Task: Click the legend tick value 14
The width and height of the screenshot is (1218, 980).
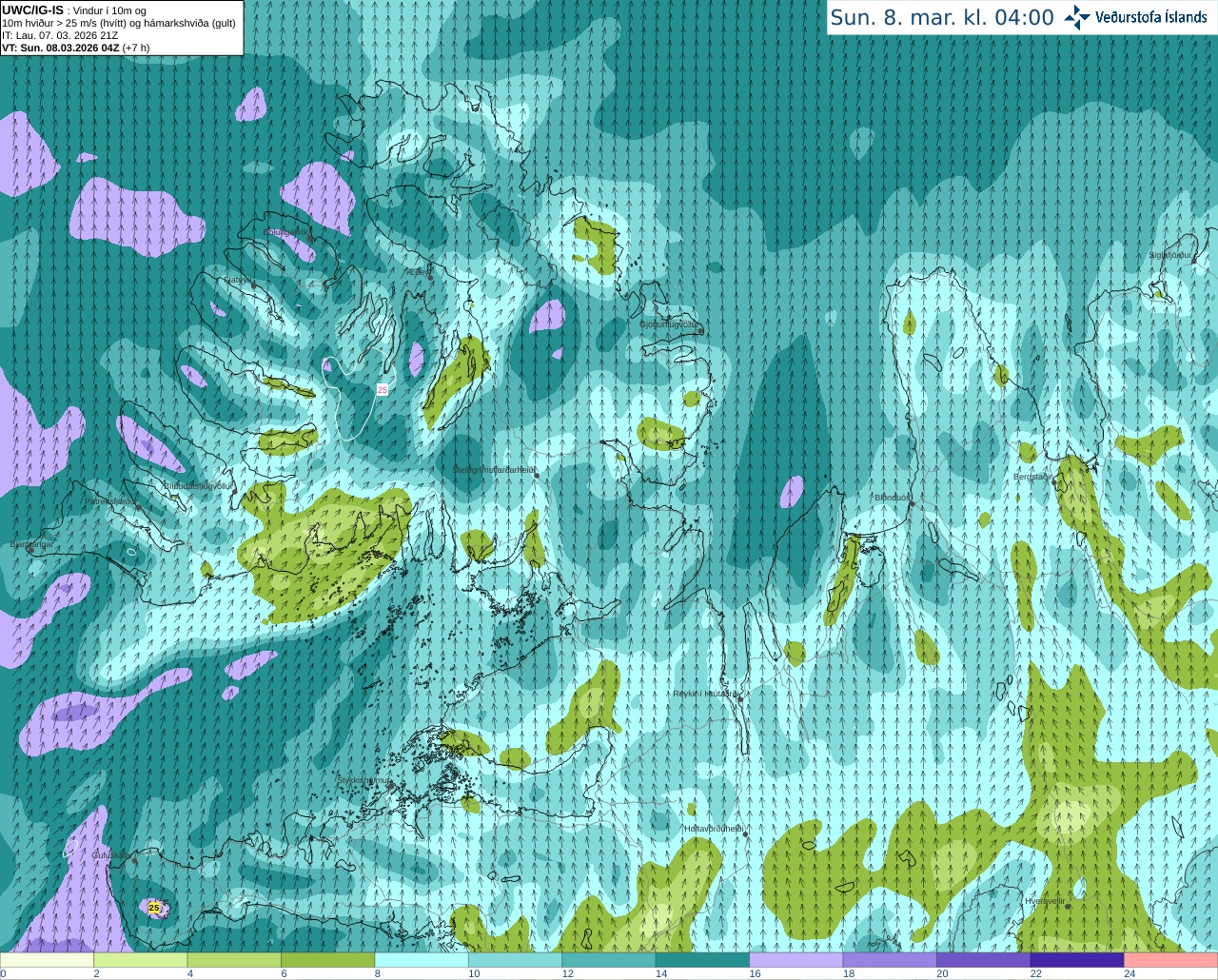Action: point(661,973)
